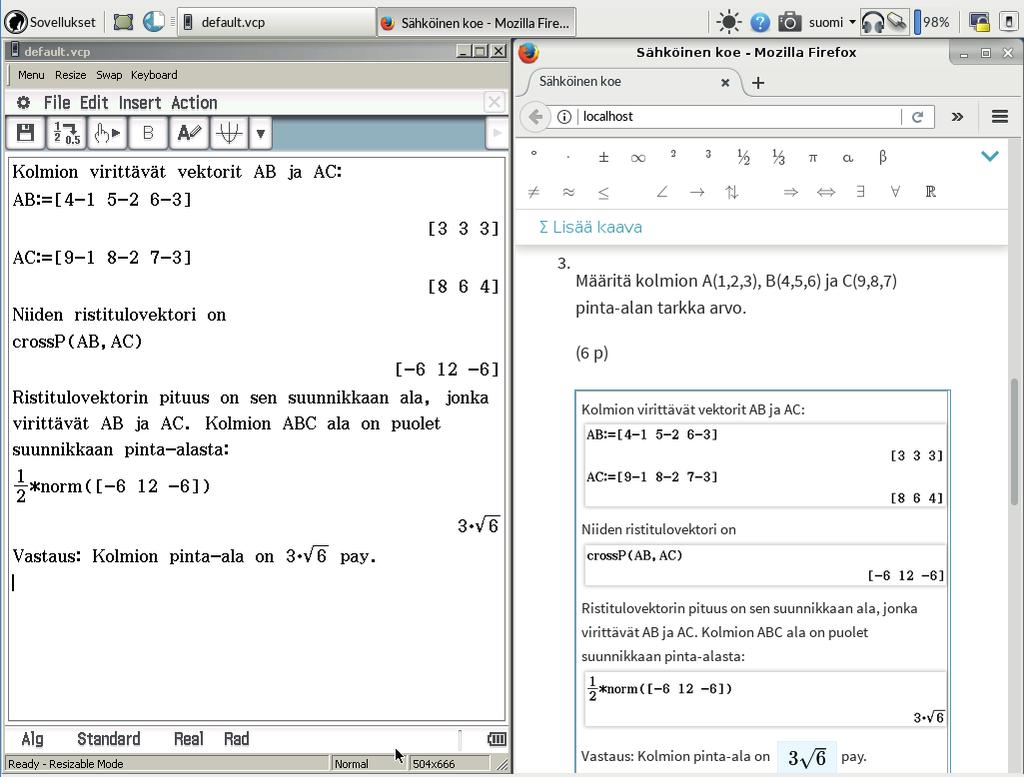
Task: Click the Σ Lisää kaava link
Action: click(x=590, y=227)
